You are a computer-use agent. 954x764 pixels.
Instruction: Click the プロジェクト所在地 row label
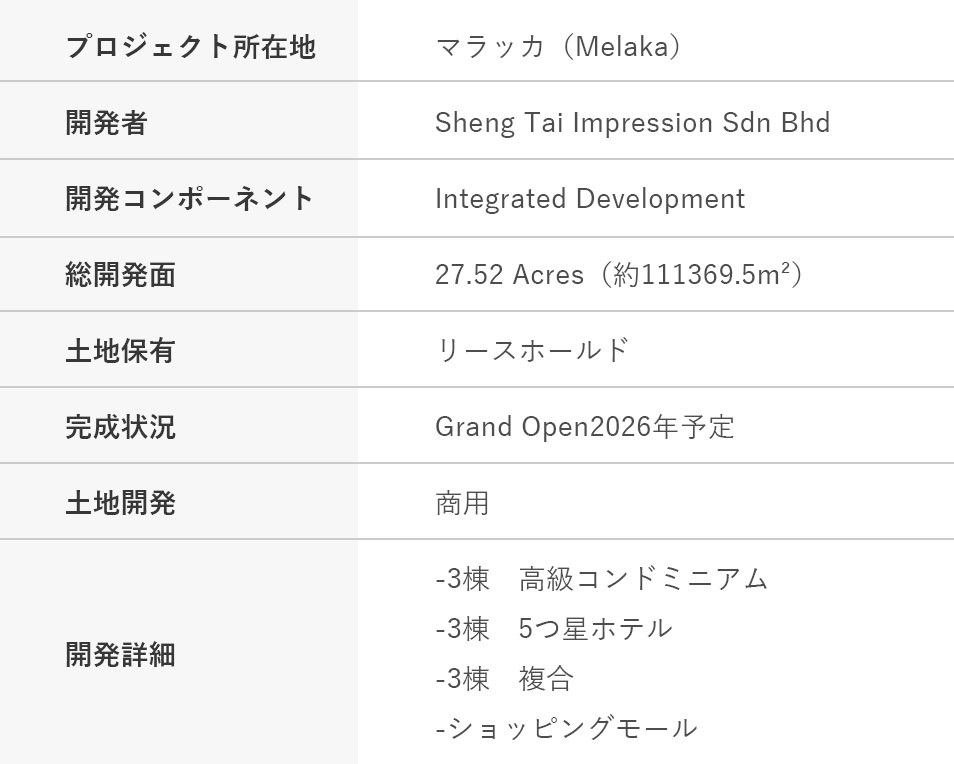(190, 47)
